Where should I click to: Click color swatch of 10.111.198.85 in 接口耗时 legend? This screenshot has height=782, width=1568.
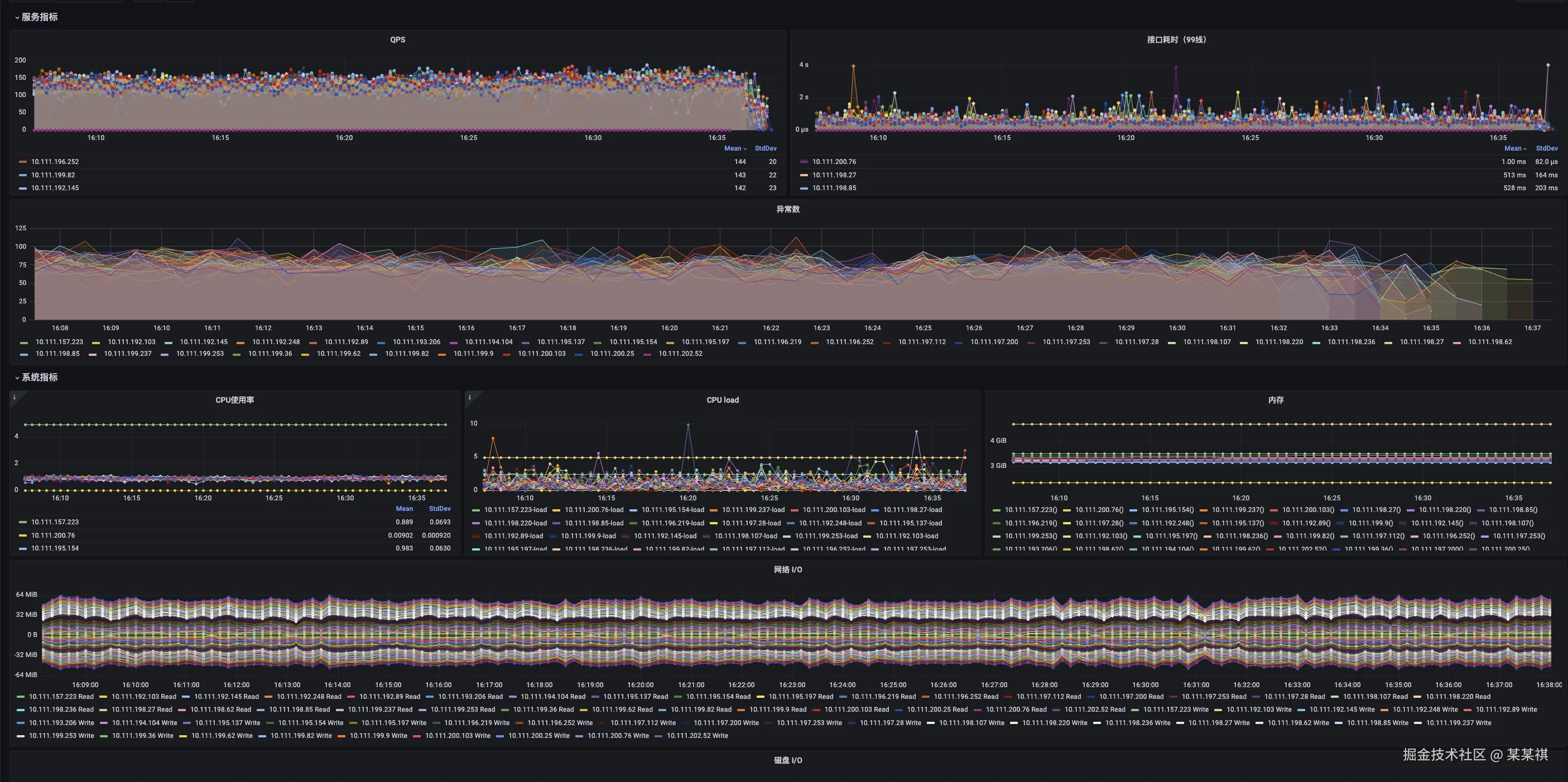pos(804,188)
